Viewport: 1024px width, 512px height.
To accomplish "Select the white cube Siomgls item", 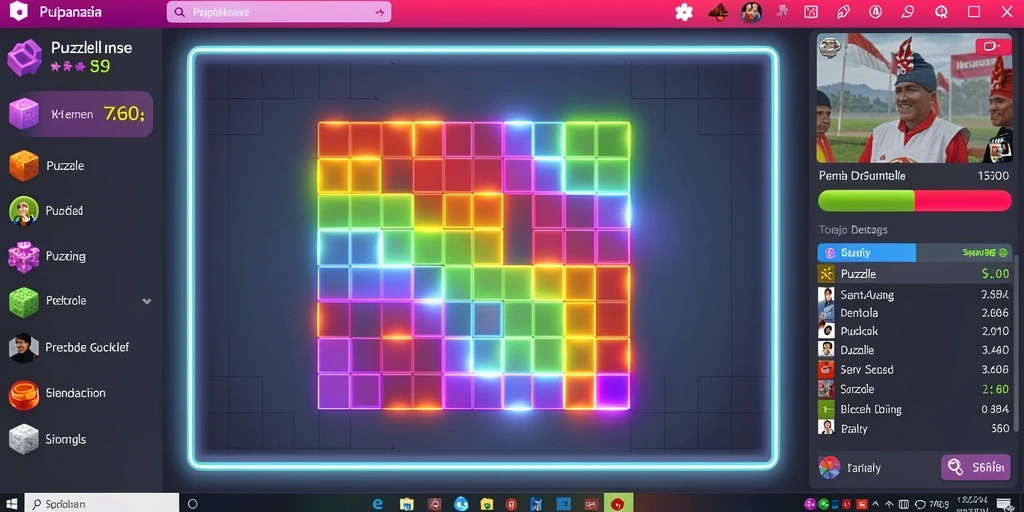I will (x=24, y=439).
